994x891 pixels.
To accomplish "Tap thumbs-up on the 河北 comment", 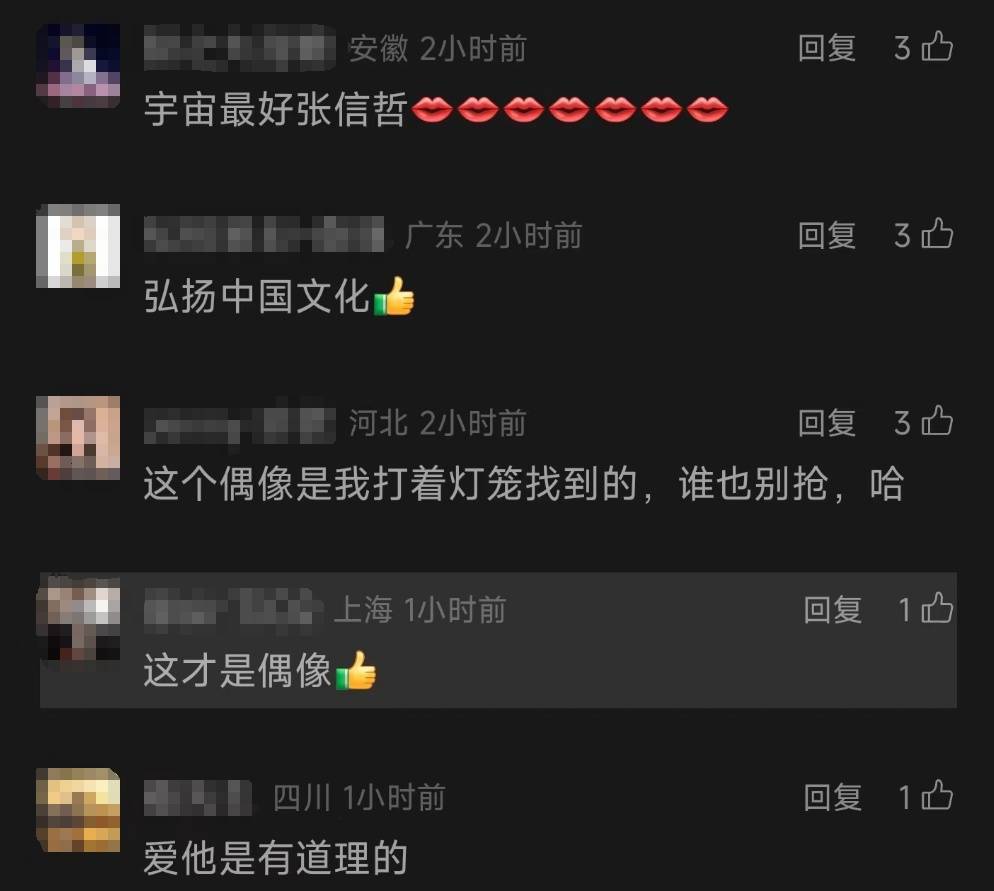I will click(x=937, y=421).
